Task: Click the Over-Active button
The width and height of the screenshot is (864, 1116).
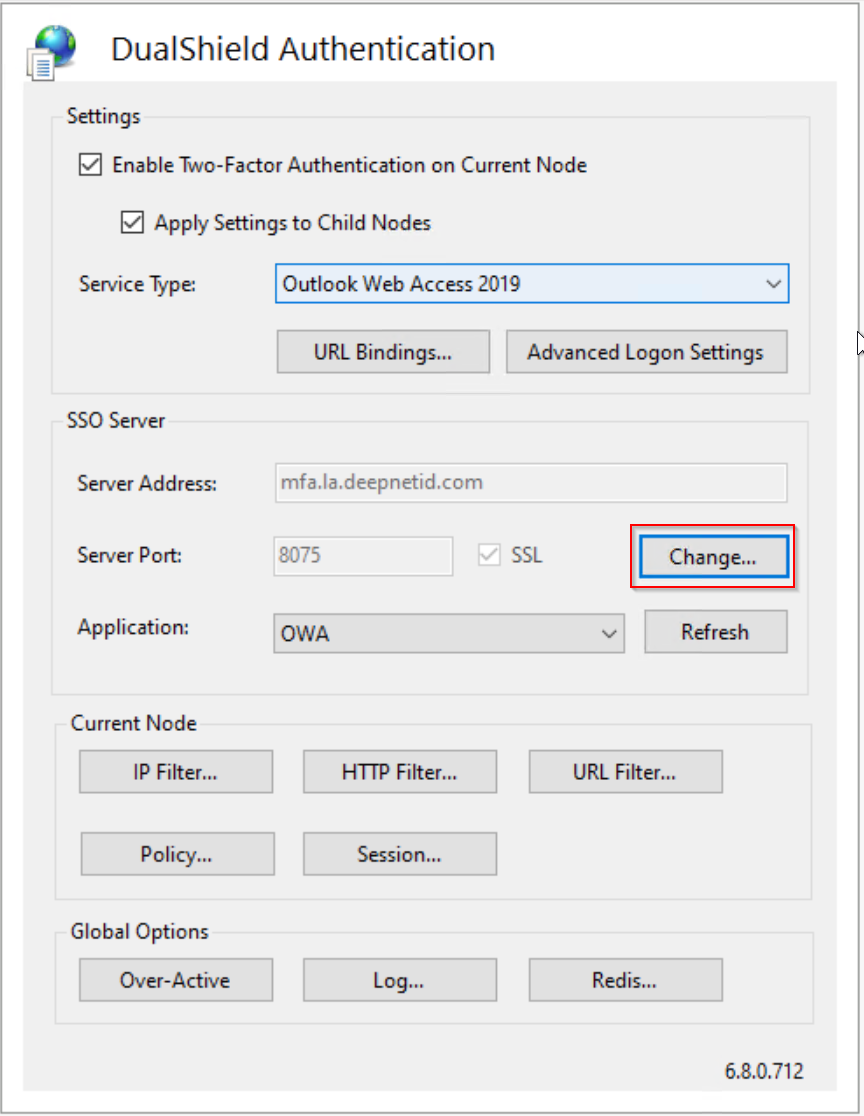Action: coord(175,980)
